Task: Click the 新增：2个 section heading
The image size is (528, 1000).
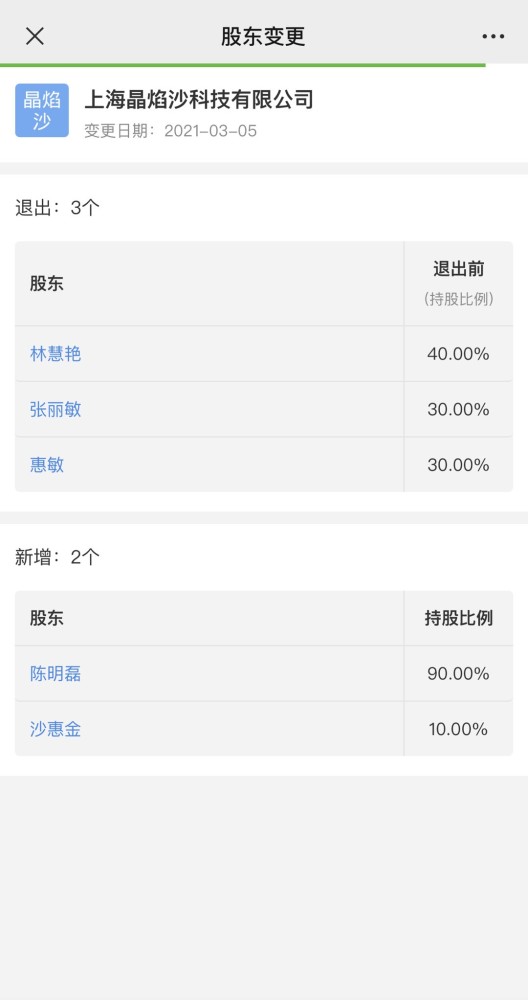Action: pyautogui.click(x=57, y=557)
